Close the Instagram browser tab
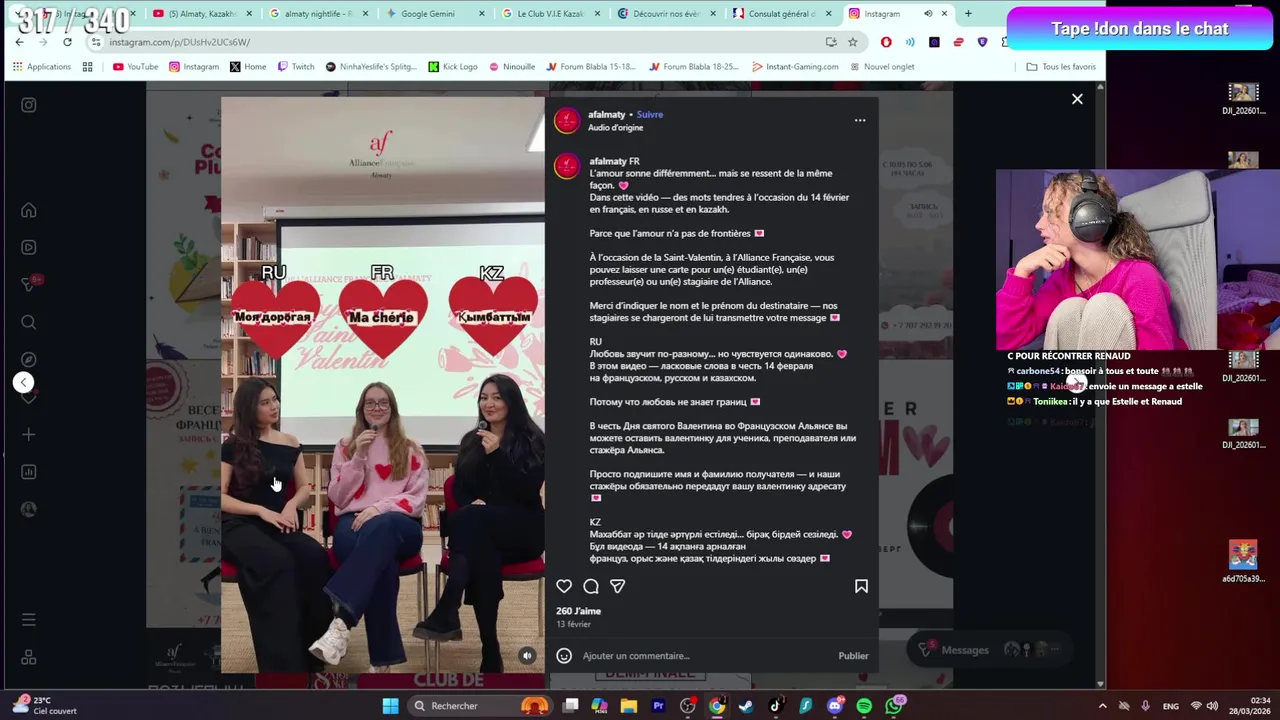Viewport: 1280px width, 720px height. tap(944, 14)
